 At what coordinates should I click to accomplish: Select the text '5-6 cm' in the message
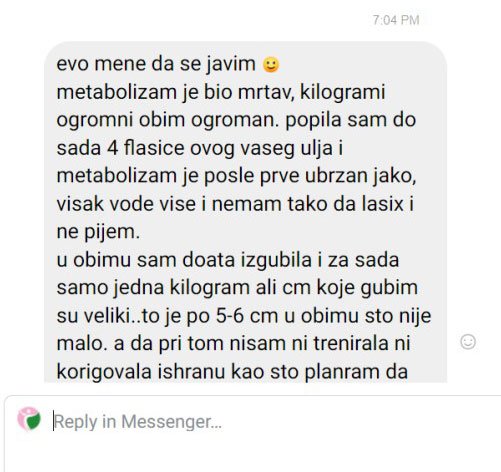247,316
